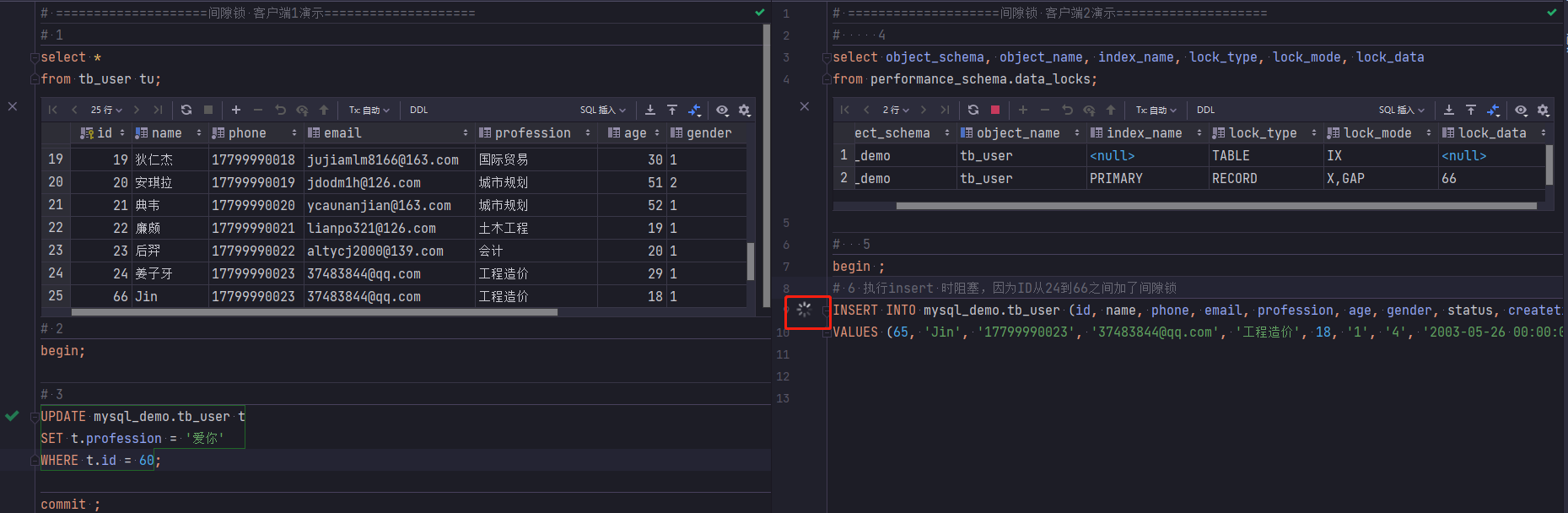
Task: Close the data_locks result panel
Action: pyautogui.click(x=805, y=106)
